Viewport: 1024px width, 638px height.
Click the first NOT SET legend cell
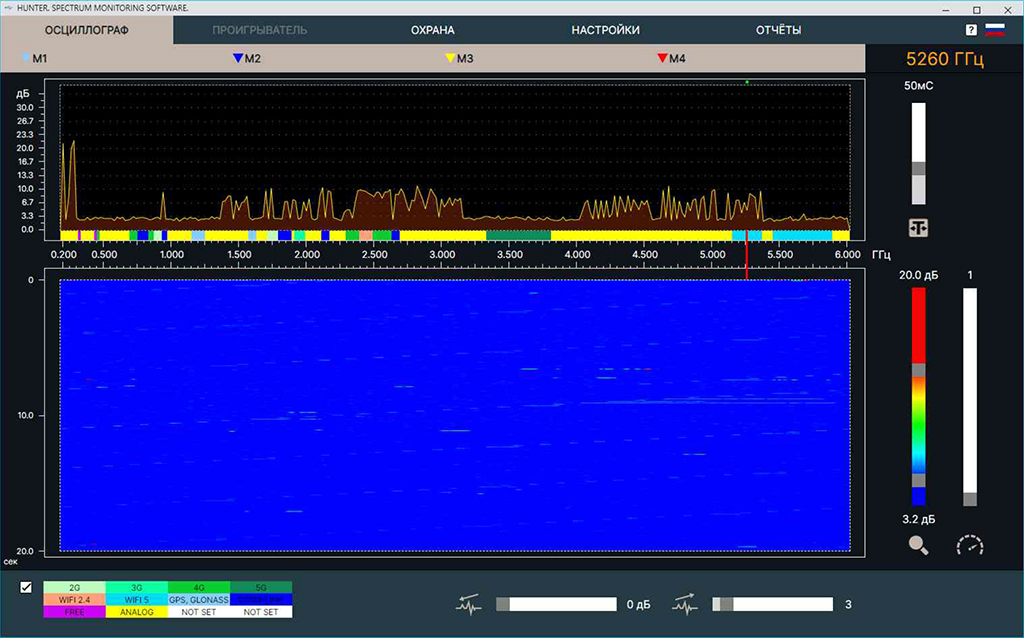coord(199,612)
